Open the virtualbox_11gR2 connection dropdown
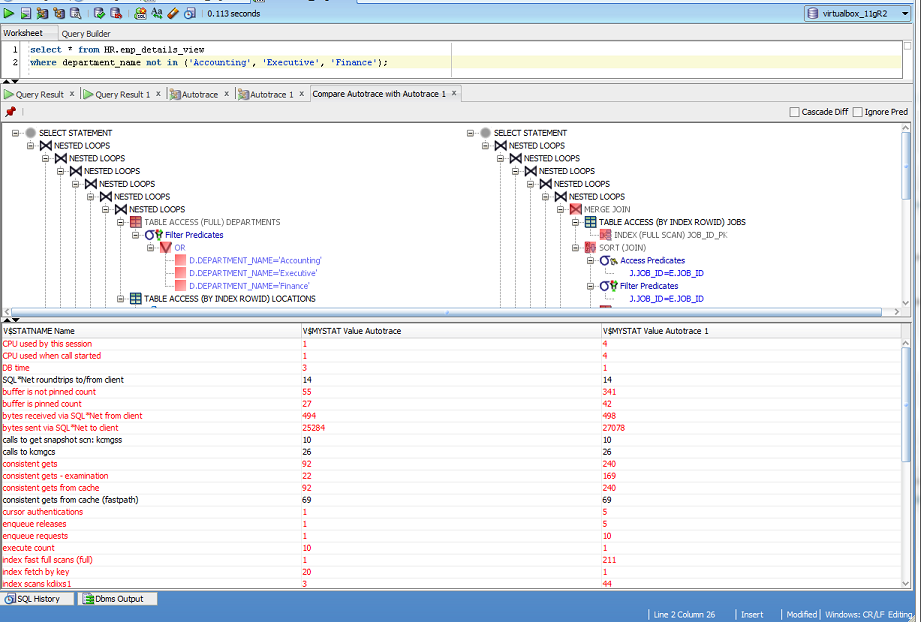This screenshot has width=921, height=622. (905, 14)
